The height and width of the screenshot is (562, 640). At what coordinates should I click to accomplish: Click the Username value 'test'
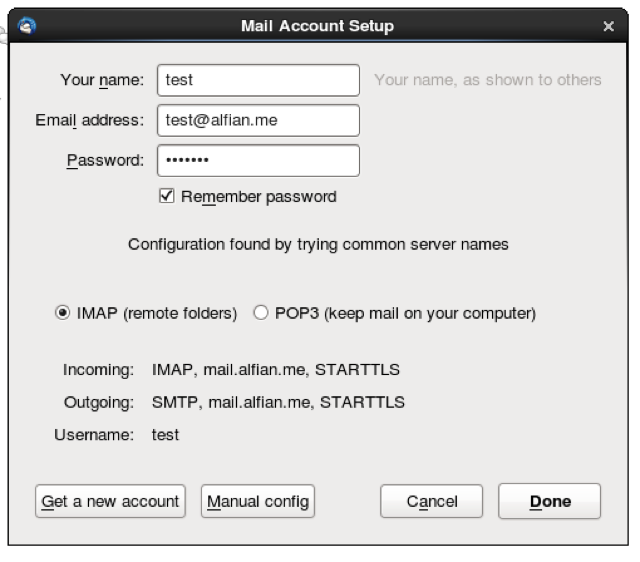click(x=165, y=435)
